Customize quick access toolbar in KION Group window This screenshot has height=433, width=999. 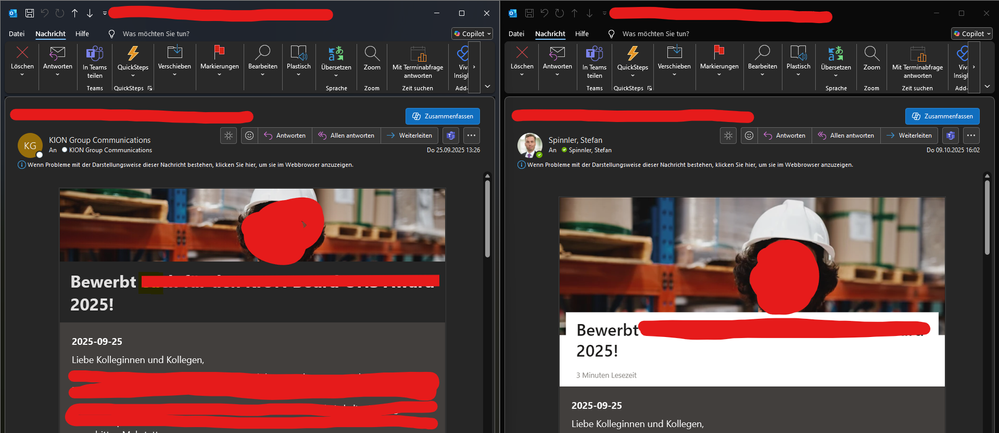coord(104,13)
